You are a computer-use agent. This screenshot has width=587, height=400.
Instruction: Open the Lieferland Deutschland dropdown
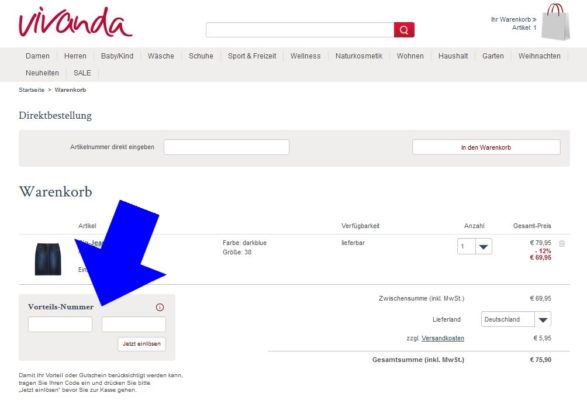[516, 319]
